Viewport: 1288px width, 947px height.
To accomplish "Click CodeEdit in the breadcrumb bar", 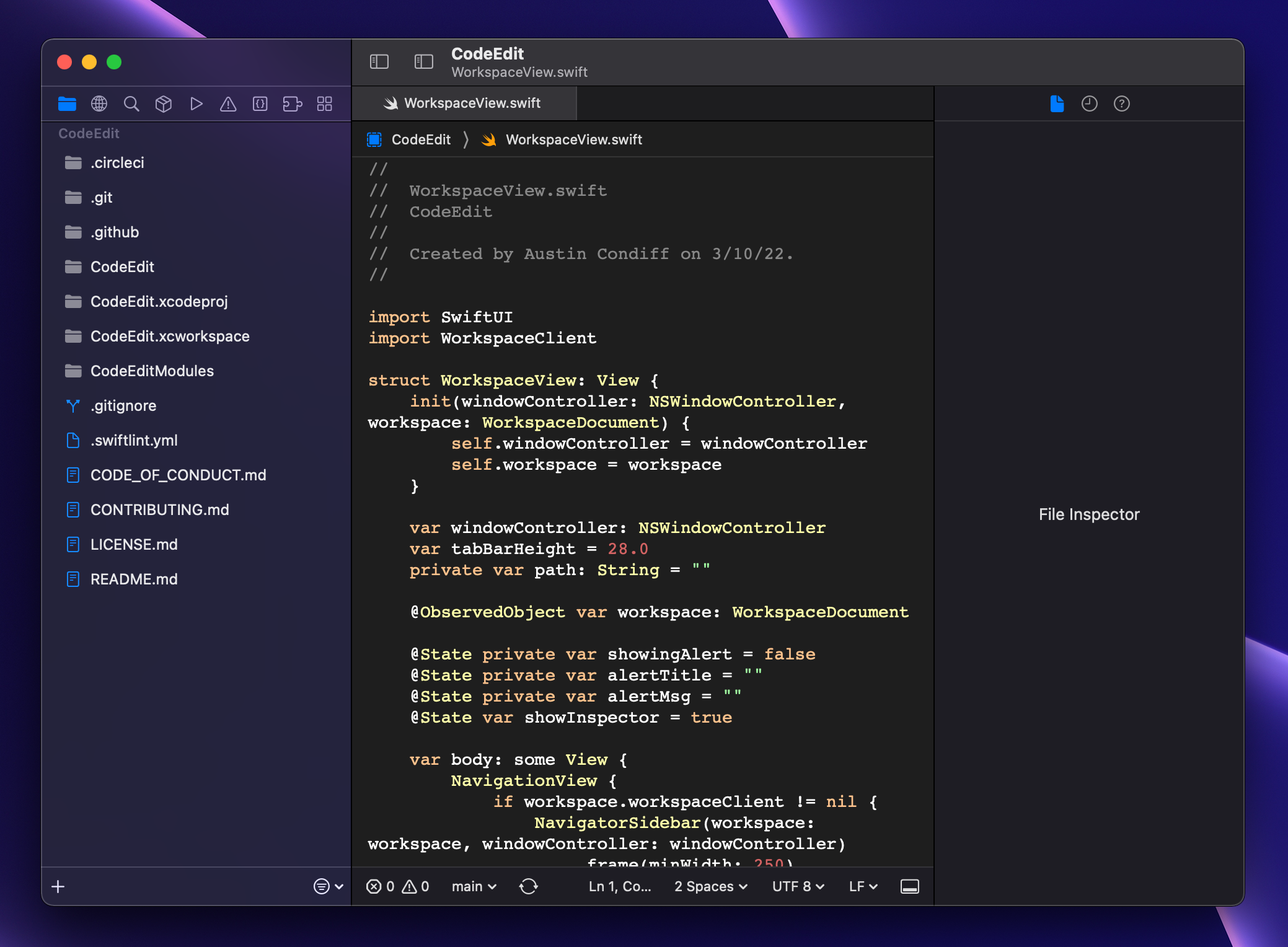I will click(x=421, y=139).
